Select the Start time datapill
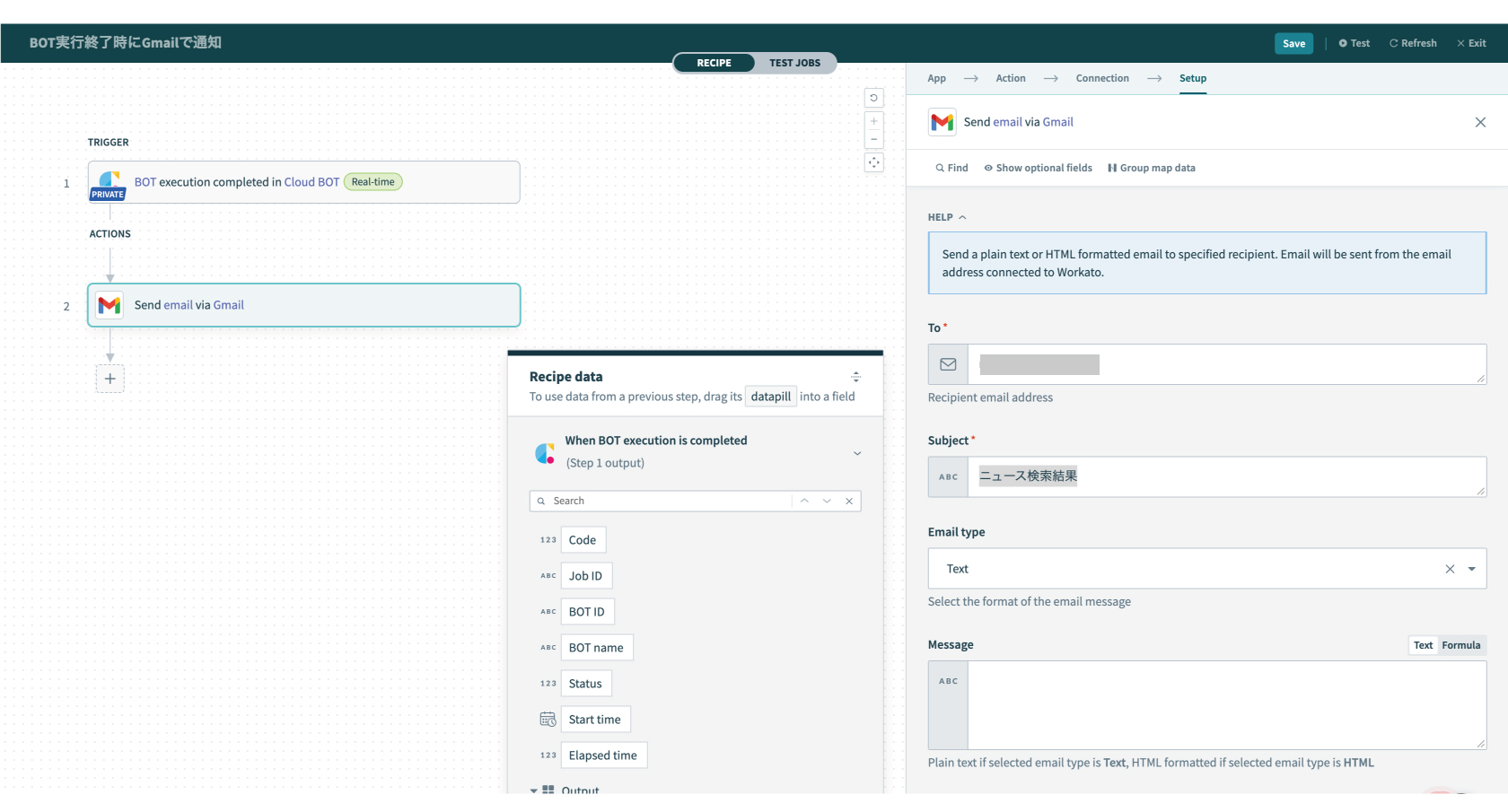 (x=595, y=720)
